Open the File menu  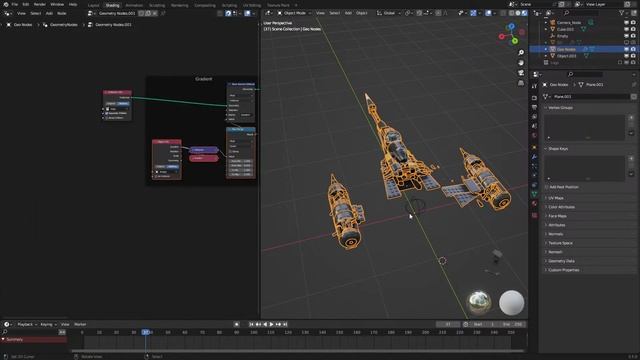coord(15,4)
